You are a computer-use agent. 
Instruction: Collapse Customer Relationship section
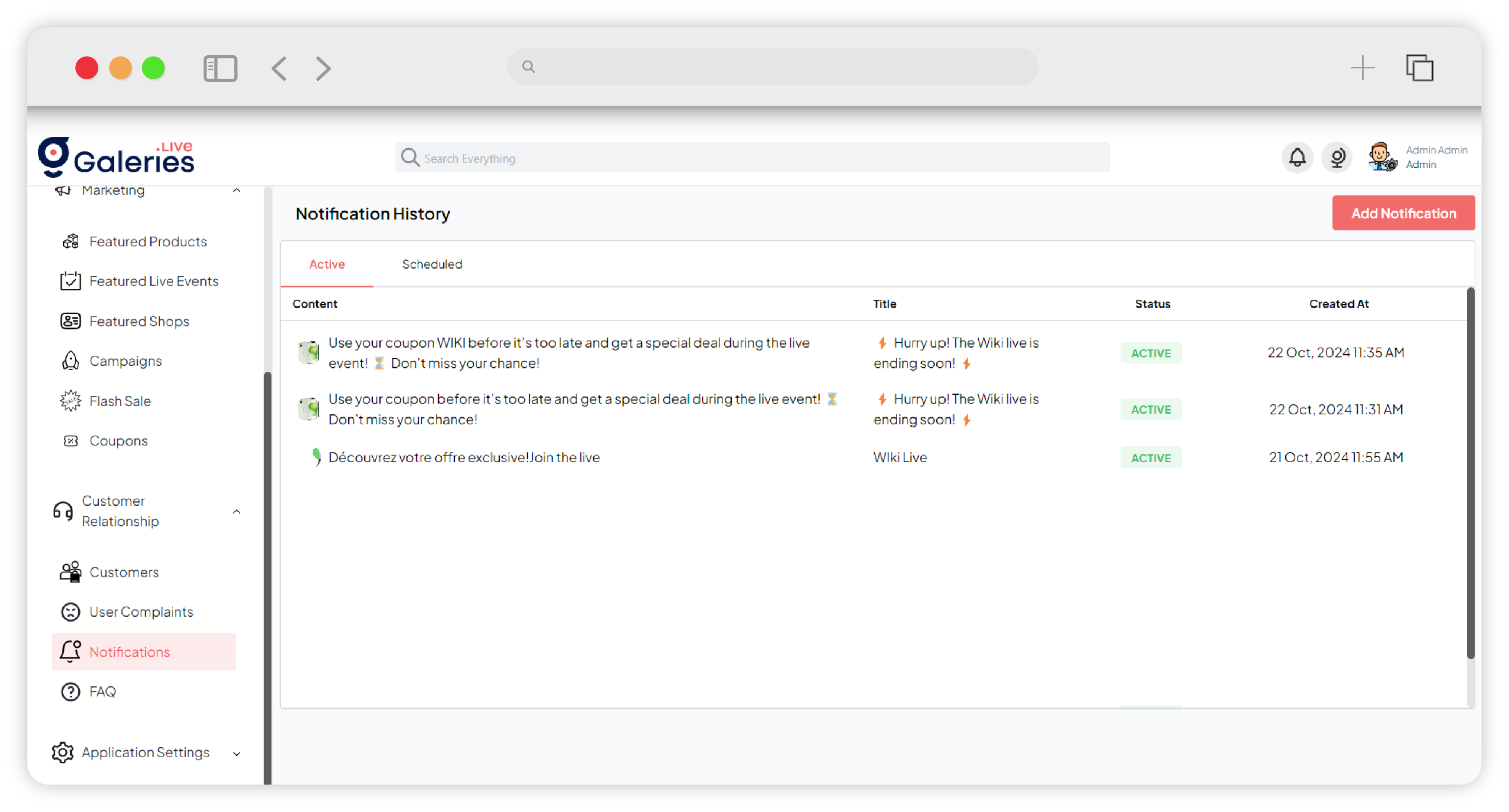pos(237,512)
